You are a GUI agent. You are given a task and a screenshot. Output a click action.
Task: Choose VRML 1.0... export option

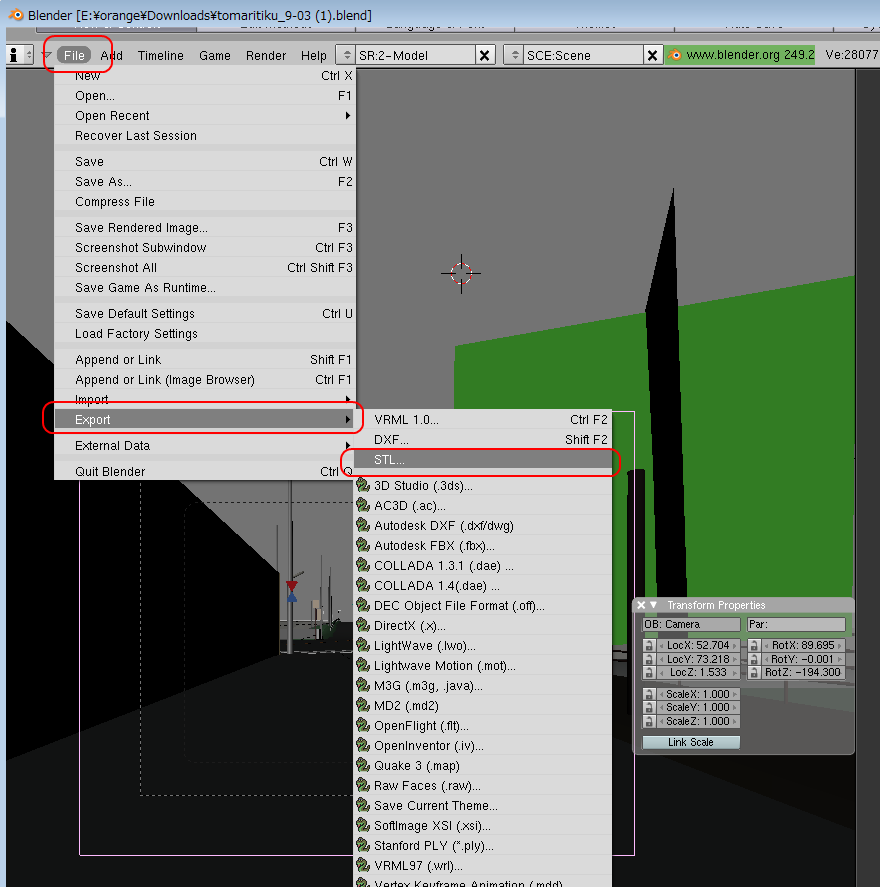(x=482, y=420)
